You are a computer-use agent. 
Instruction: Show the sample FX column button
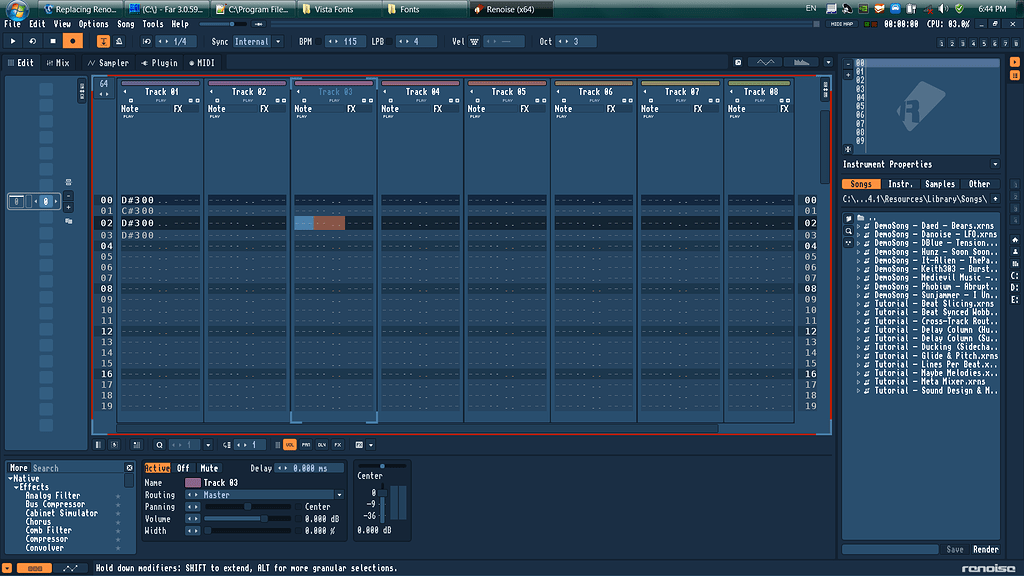[x=338, y=445]
